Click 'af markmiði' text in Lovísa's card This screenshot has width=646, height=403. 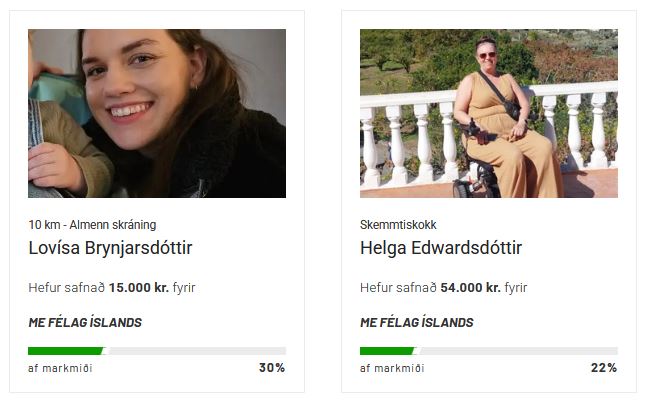coord(60,368)
